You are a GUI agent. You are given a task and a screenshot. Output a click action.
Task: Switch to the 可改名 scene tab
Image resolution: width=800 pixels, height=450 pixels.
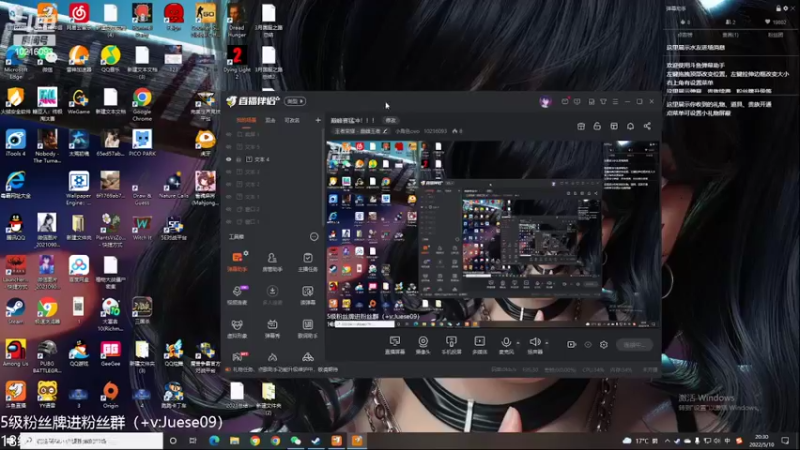[291, 120]
